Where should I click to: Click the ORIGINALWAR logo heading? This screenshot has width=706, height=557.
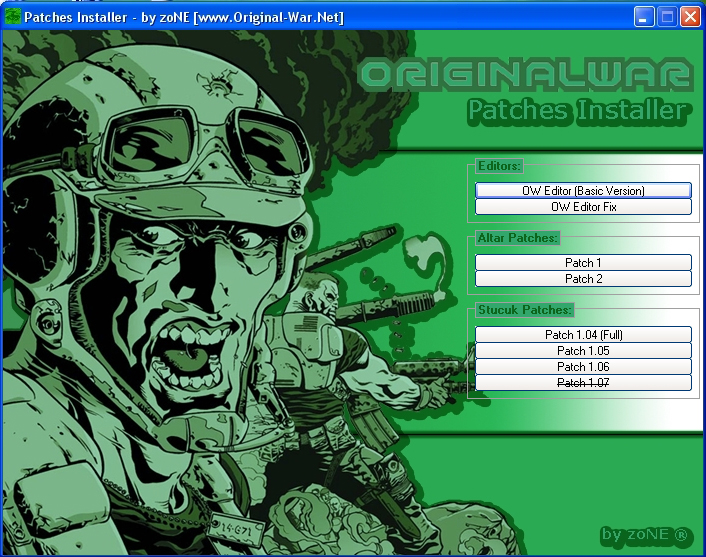pos(526,74)
